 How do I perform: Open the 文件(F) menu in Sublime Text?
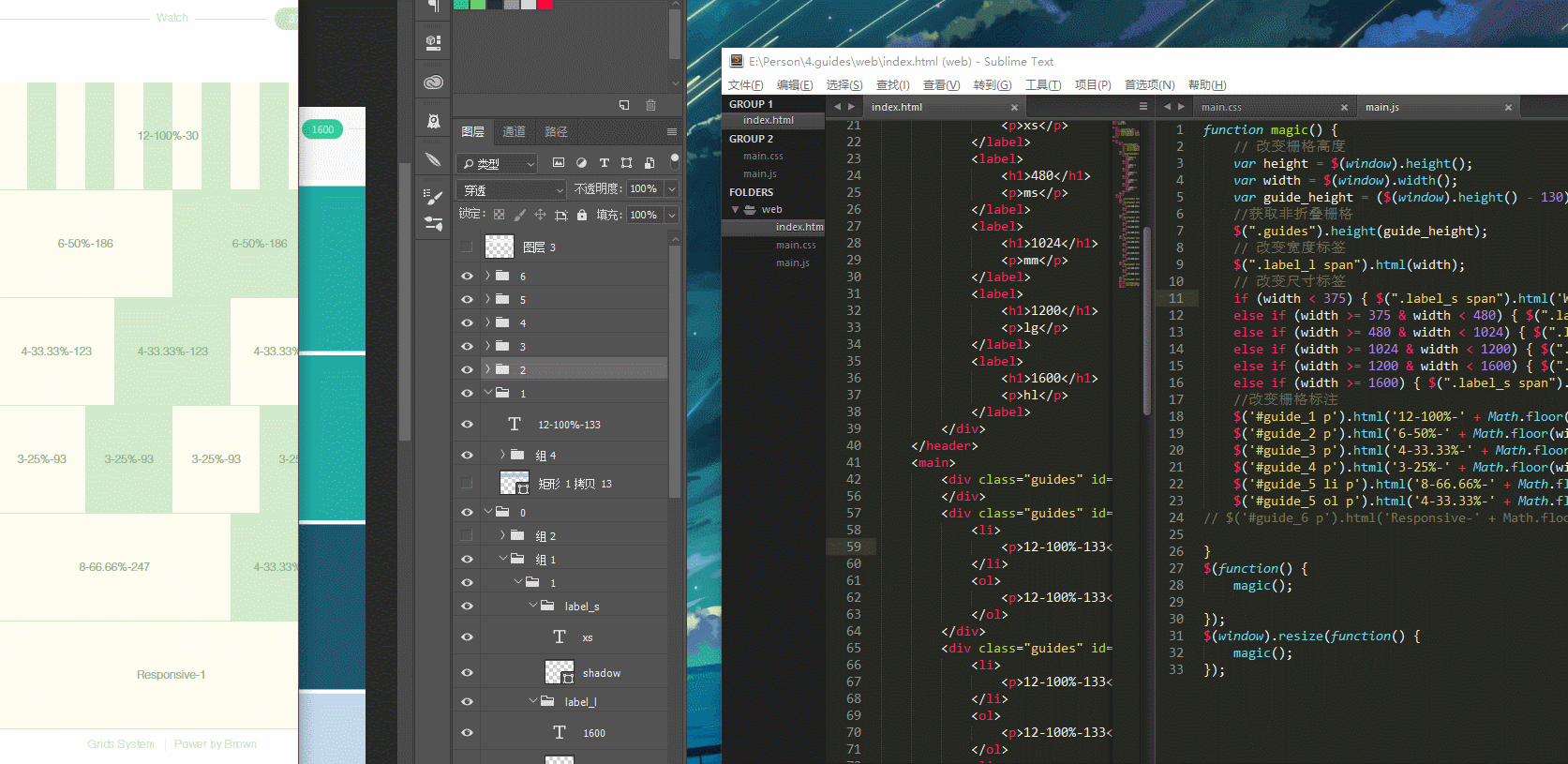pos(745,85)
